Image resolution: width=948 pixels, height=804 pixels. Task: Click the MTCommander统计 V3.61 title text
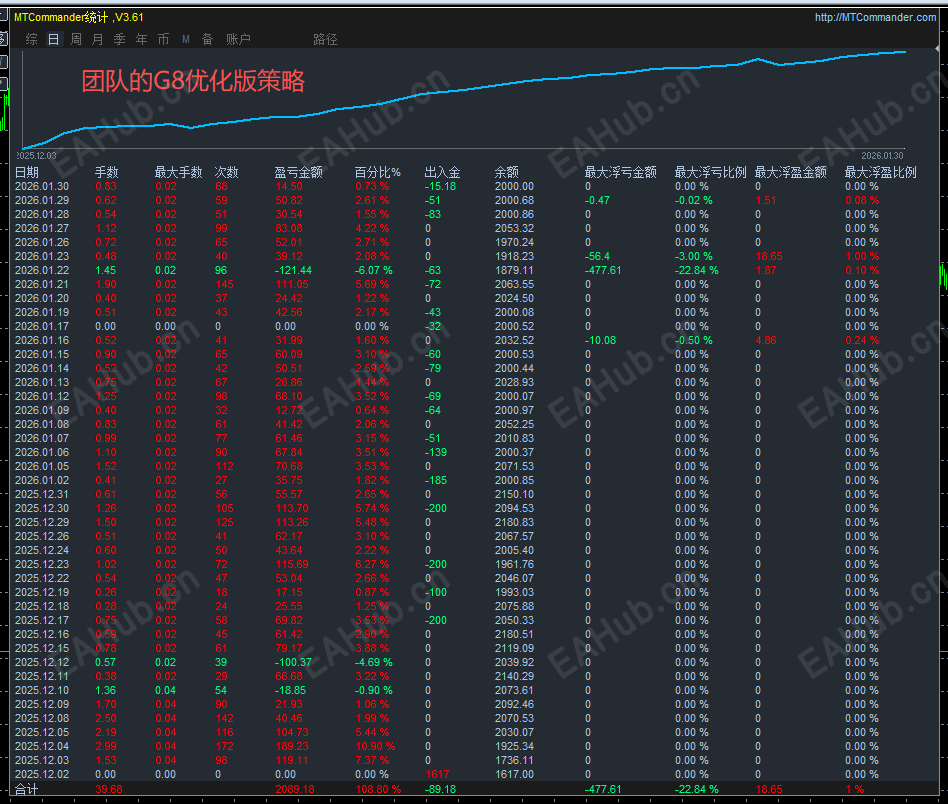79,18
